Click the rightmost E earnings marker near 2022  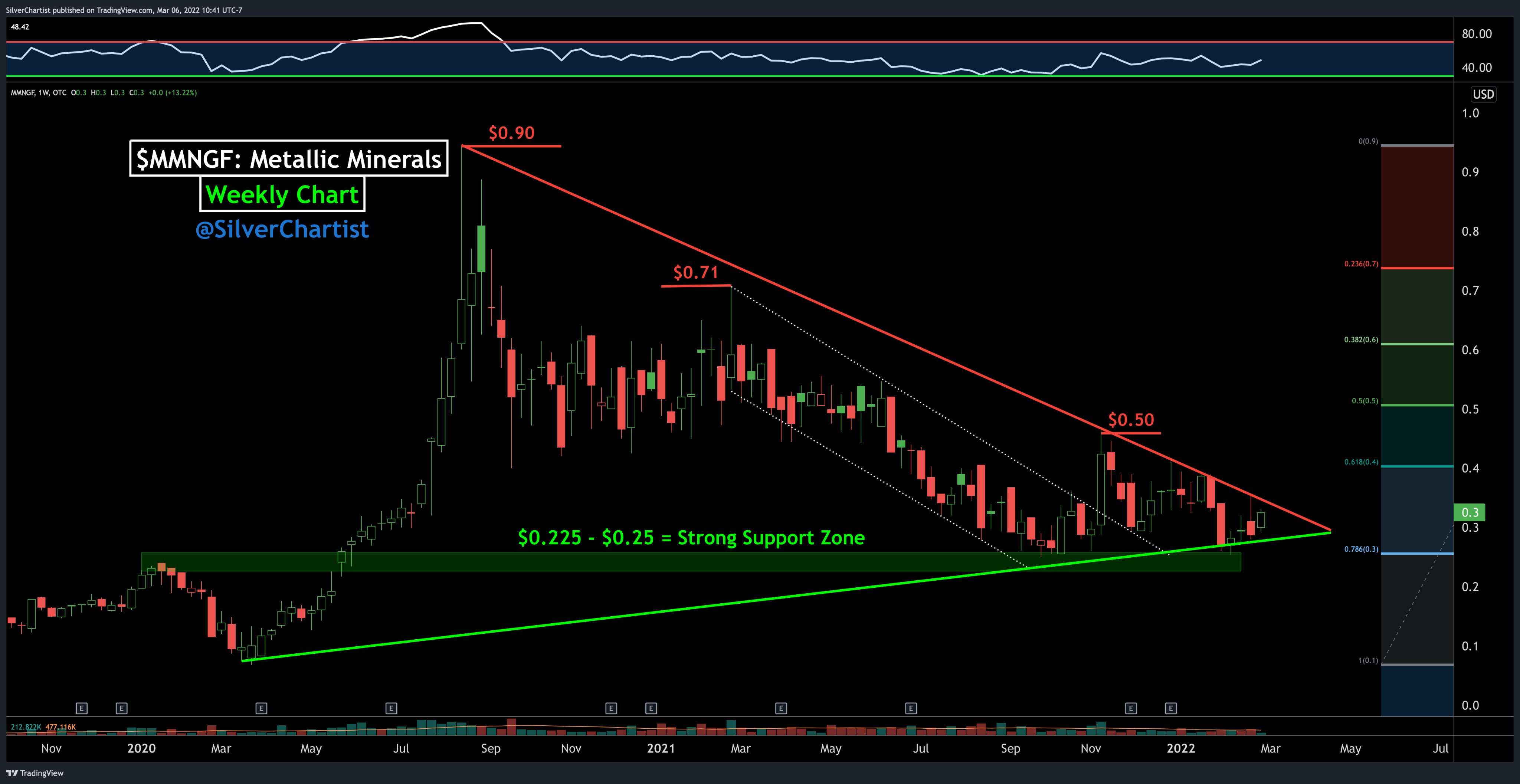point(1171,708)
